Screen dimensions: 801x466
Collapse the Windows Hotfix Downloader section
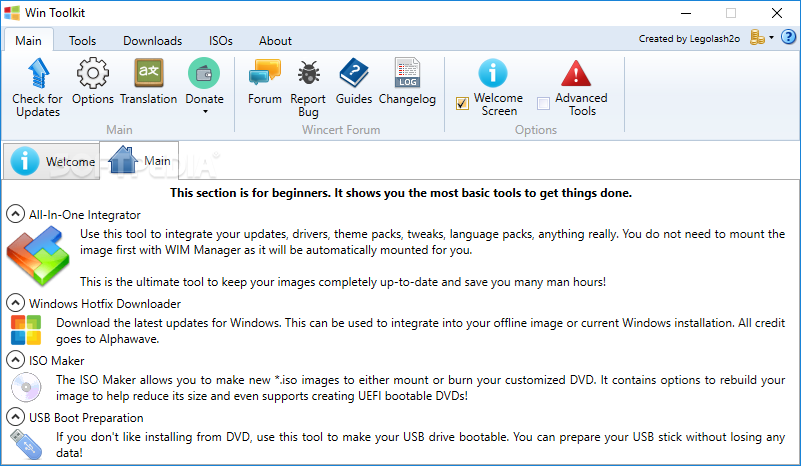[15, 303]
